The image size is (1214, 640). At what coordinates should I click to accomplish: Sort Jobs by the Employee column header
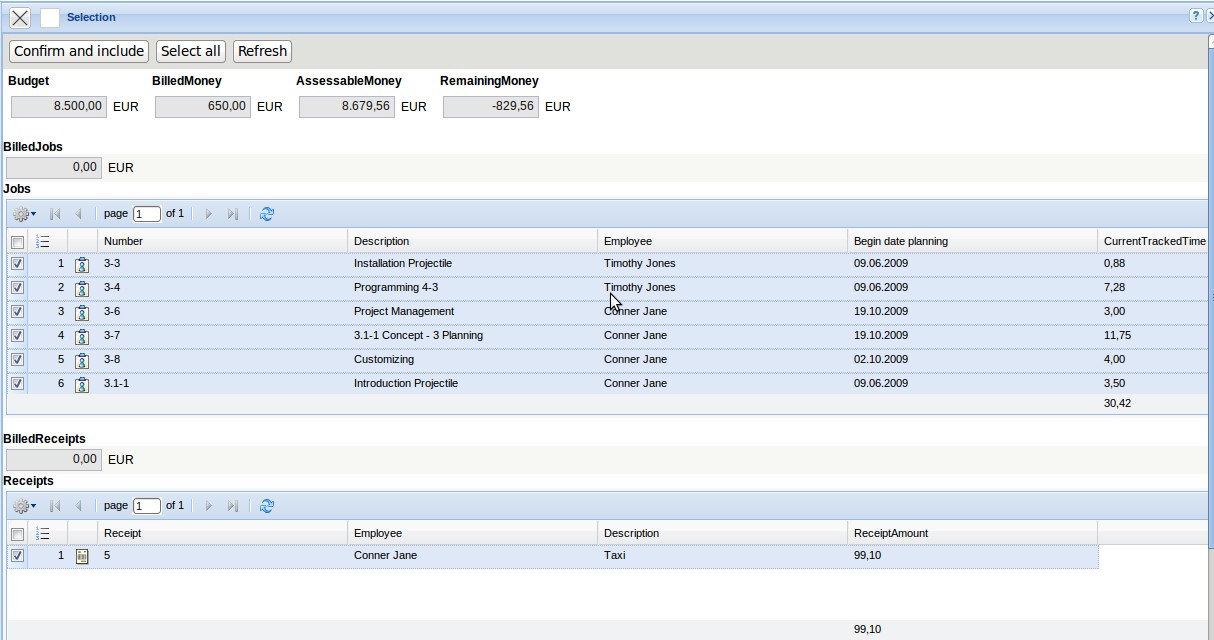(627, 241)
